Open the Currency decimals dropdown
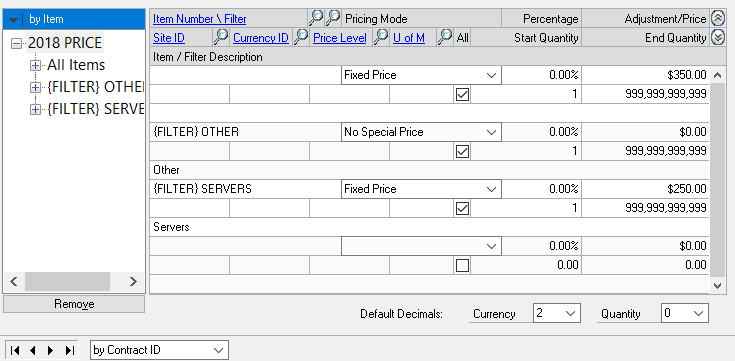Screen dimensions: 735x361 pyautogui.click(x=570, y=313)
